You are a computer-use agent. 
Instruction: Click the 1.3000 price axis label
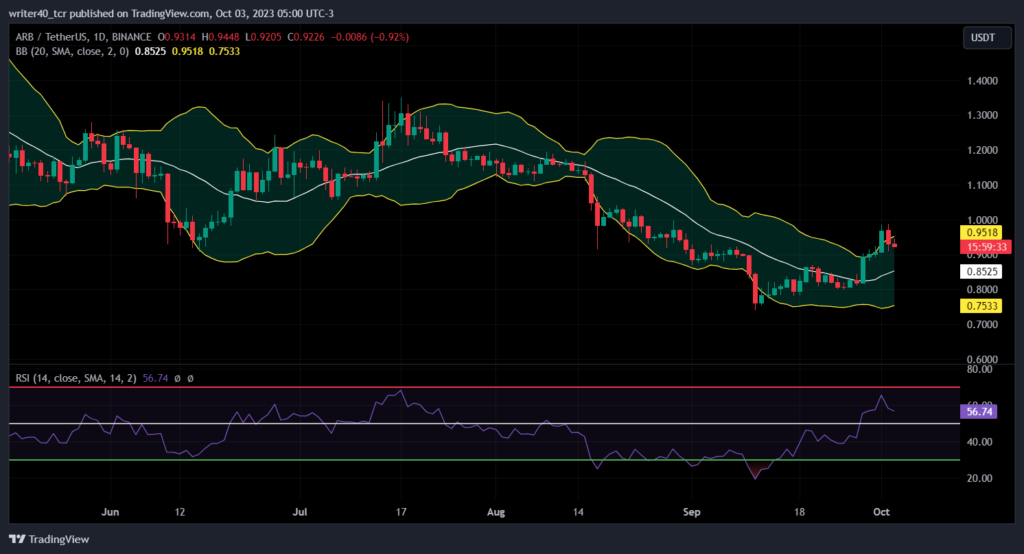coord(982,115)
